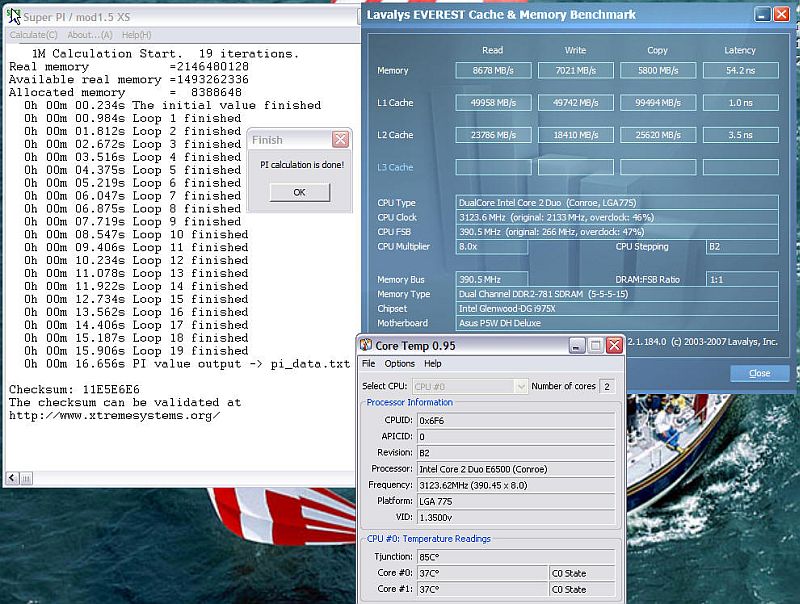Click the PI value output pi_data.txt line
Image resolution: width=800 pixels, height=604 pixels.
pos(187,364)
